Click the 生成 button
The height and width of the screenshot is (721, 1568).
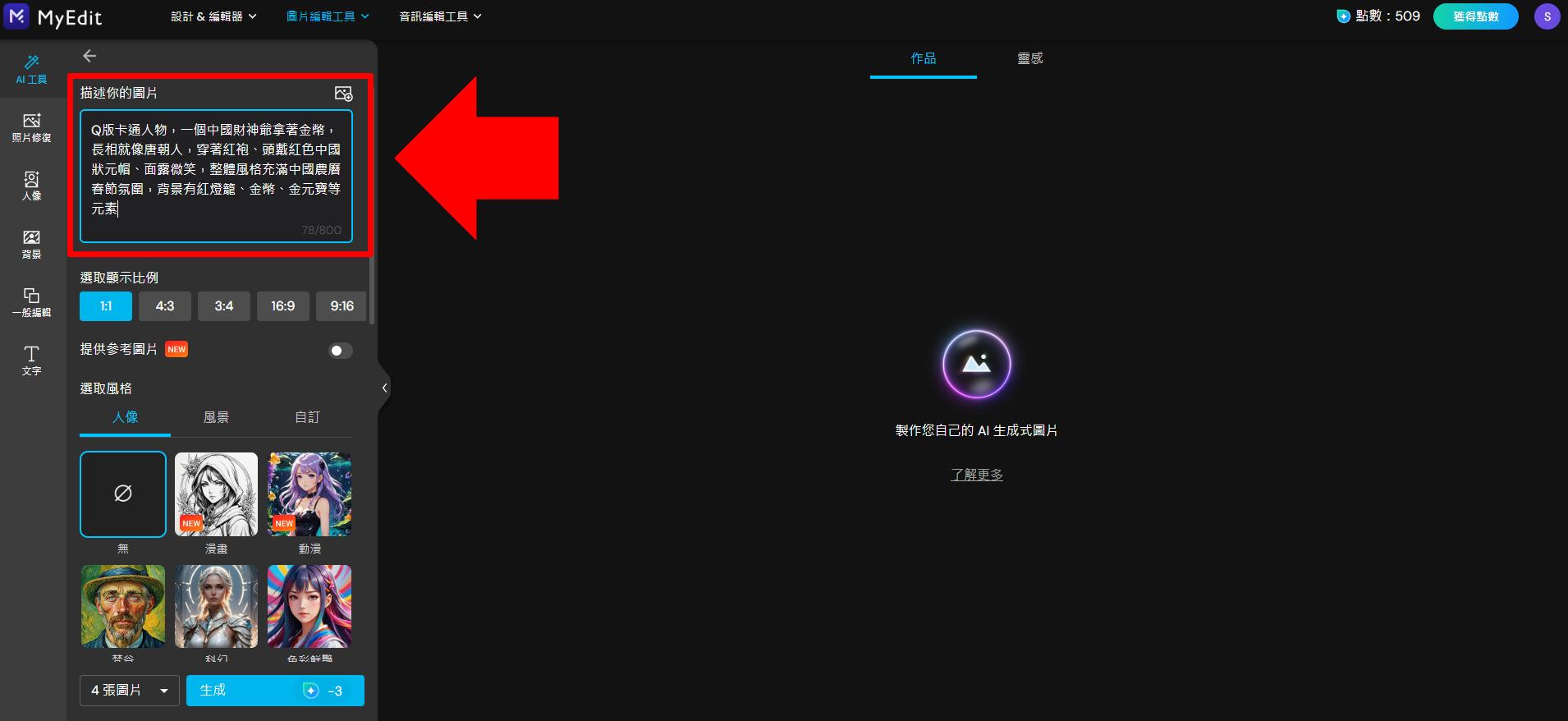click(x=275, y=691)
